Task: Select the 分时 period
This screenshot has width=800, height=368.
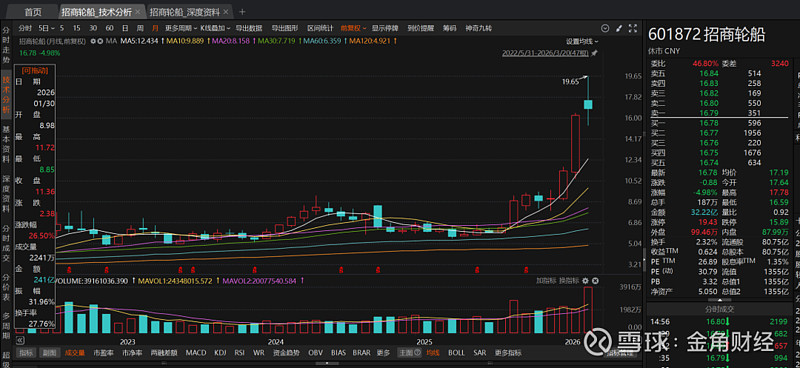Action: pos(25,28)
